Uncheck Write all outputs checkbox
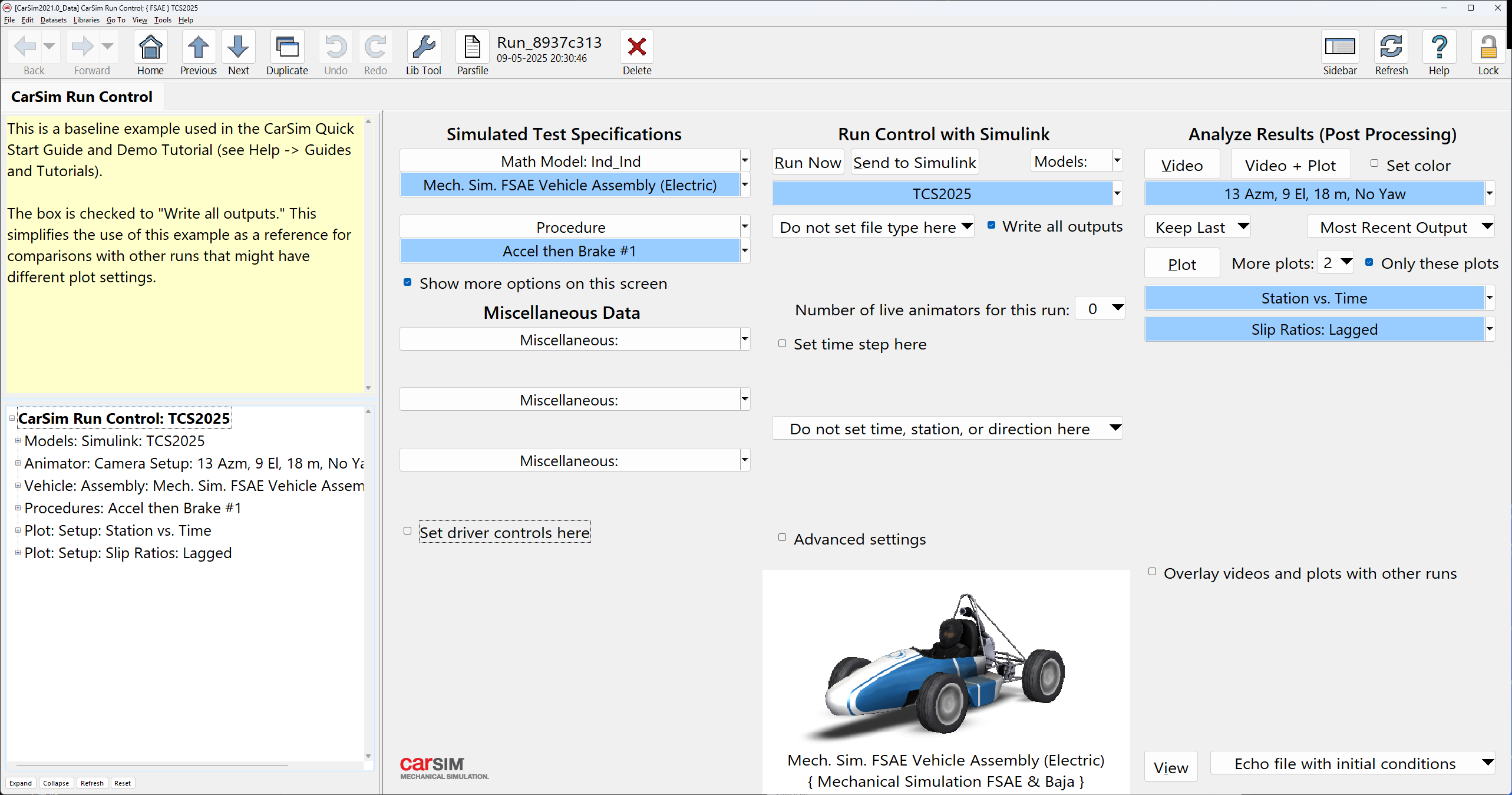The width and height of the screenshot is (1512, 795). (x=992, y=225)
